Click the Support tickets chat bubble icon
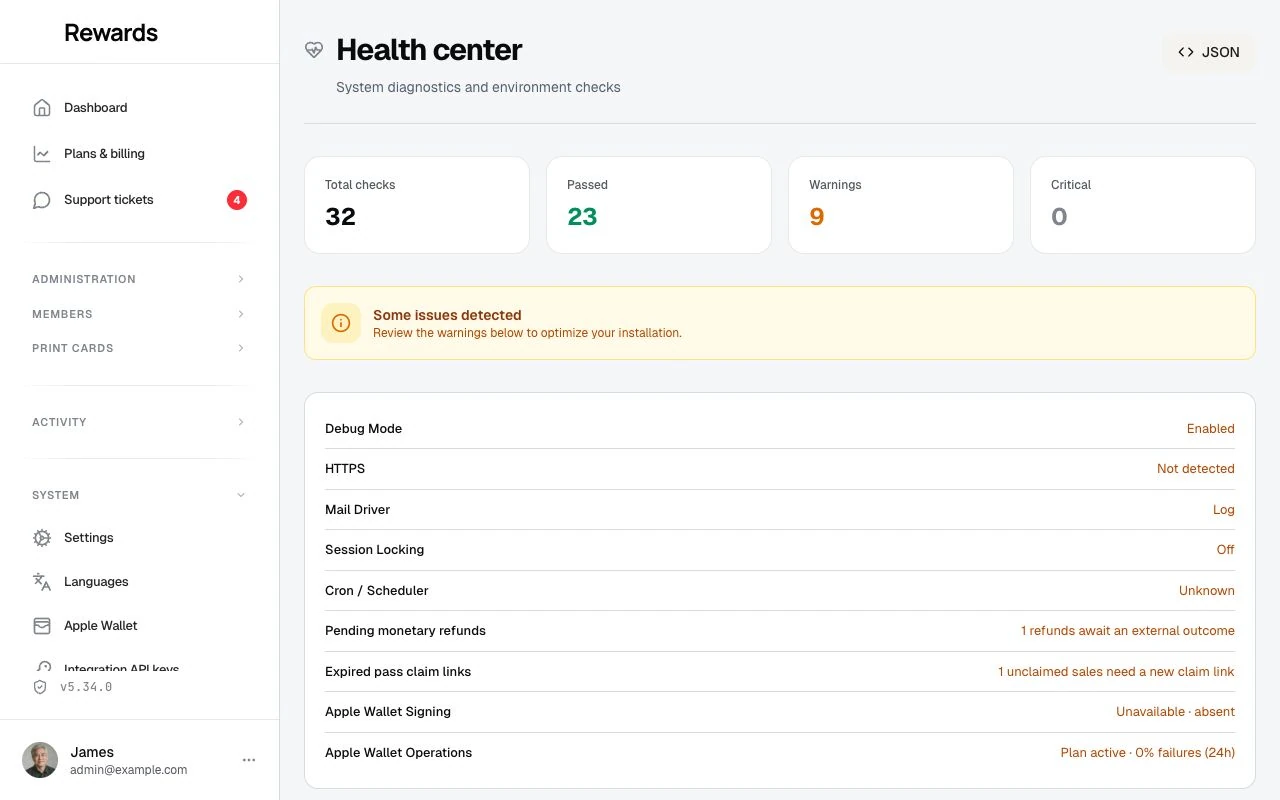 coord(42,200)
